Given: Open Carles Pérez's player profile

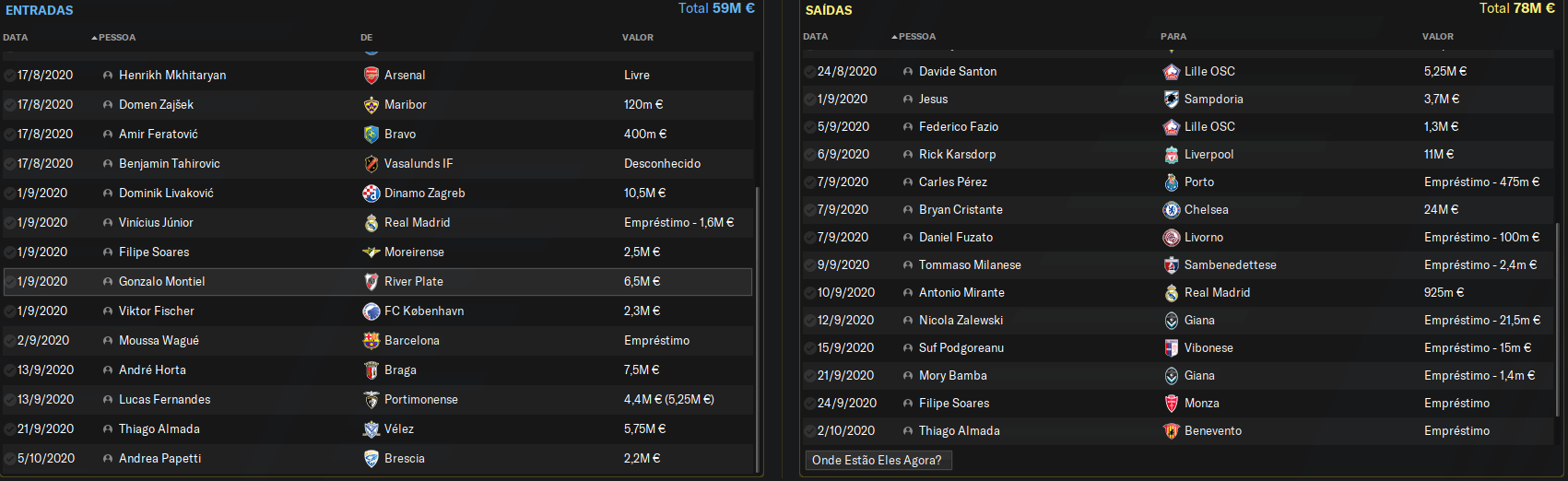Looking at the screenshot, I should tap(953, 182).
